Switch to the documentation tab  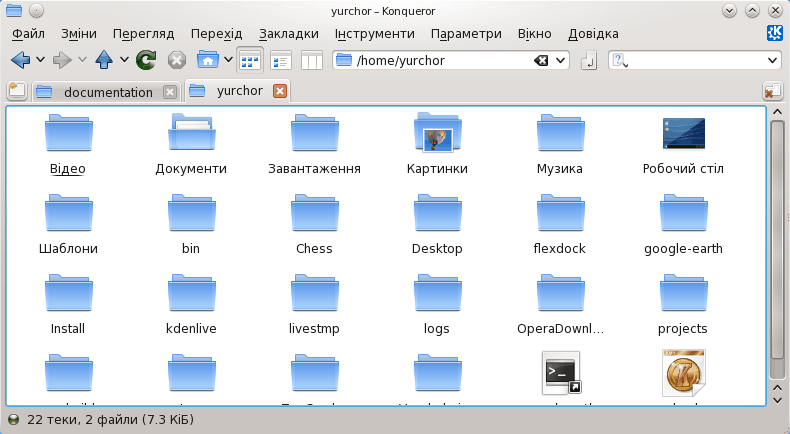(x=107, y=92)
